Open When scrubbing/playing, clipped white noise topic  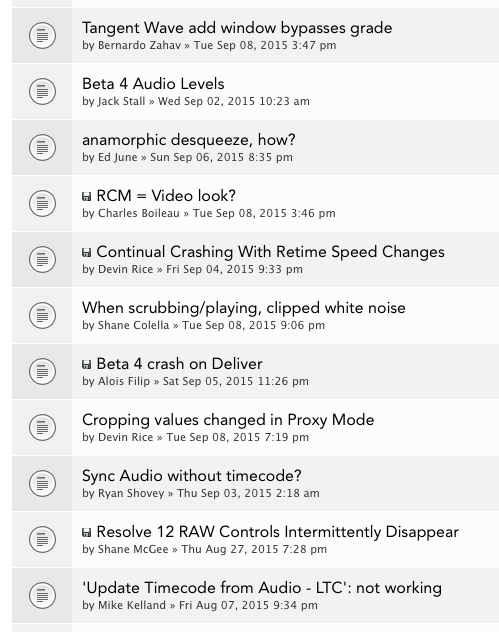click(x=243, y=308)
